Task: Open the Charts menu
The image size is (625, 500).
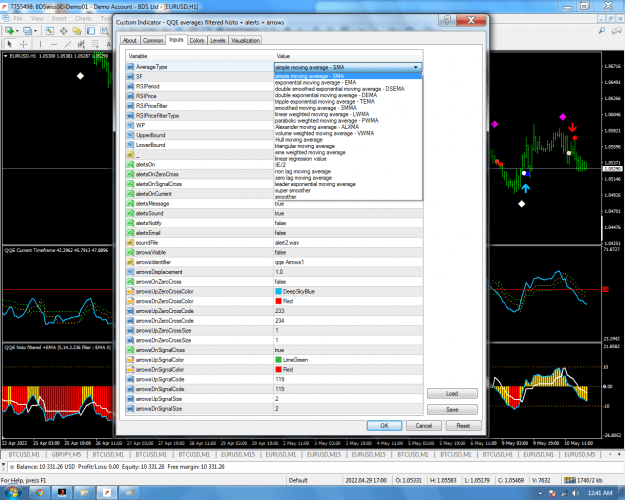Action: [x=83, y=18]
